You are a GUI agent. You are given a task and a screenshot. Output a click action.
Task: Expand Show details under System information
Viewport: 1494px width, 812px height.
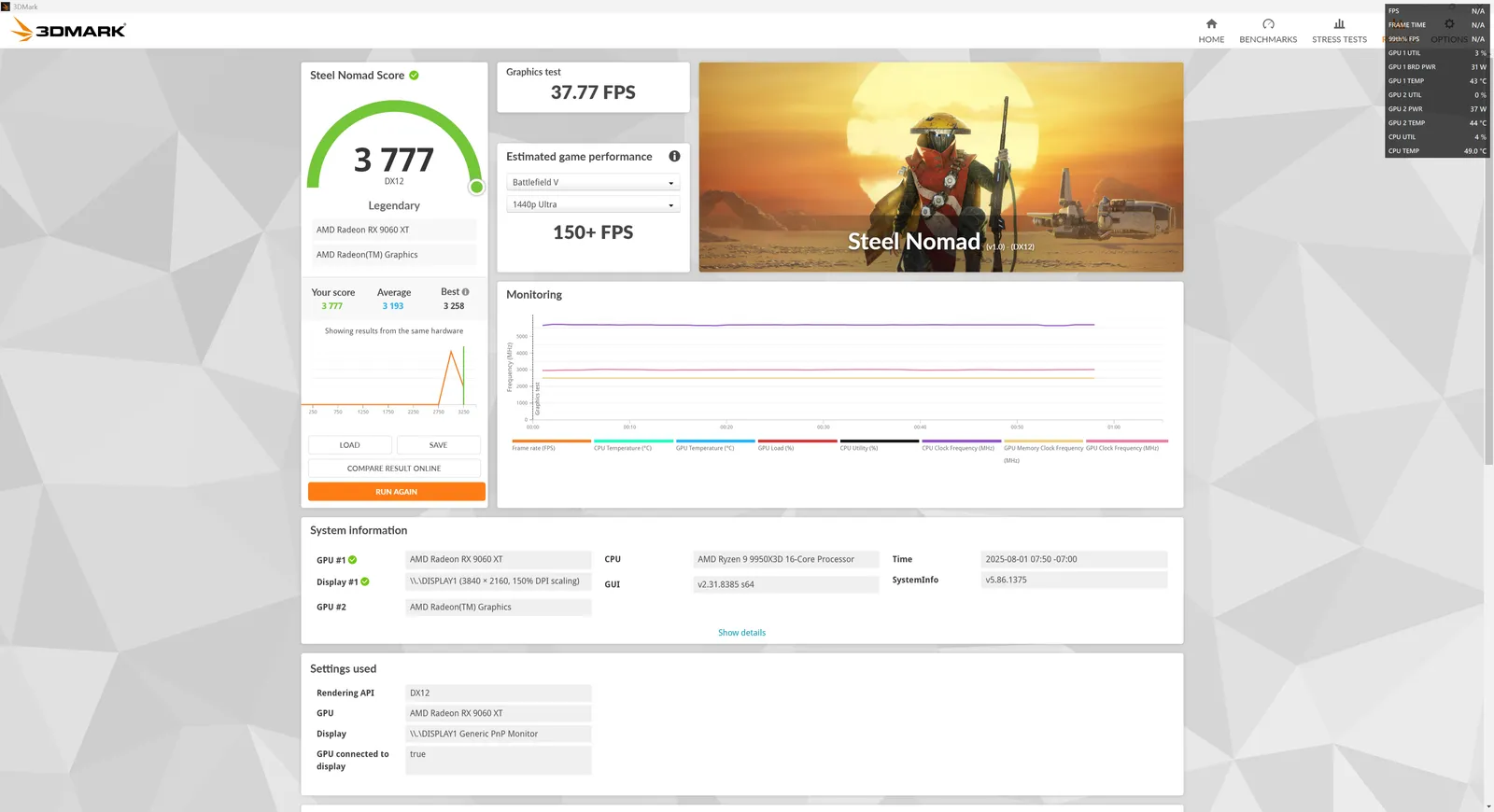[741, 633]
